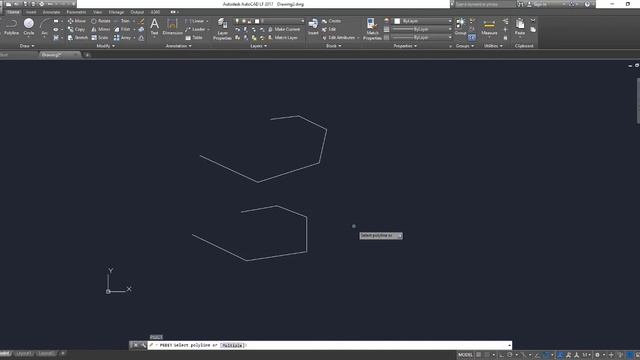Expand the Properties panel
Image resolution: width=640 pixels, height=360 pixels.
(x=405, y=46)
